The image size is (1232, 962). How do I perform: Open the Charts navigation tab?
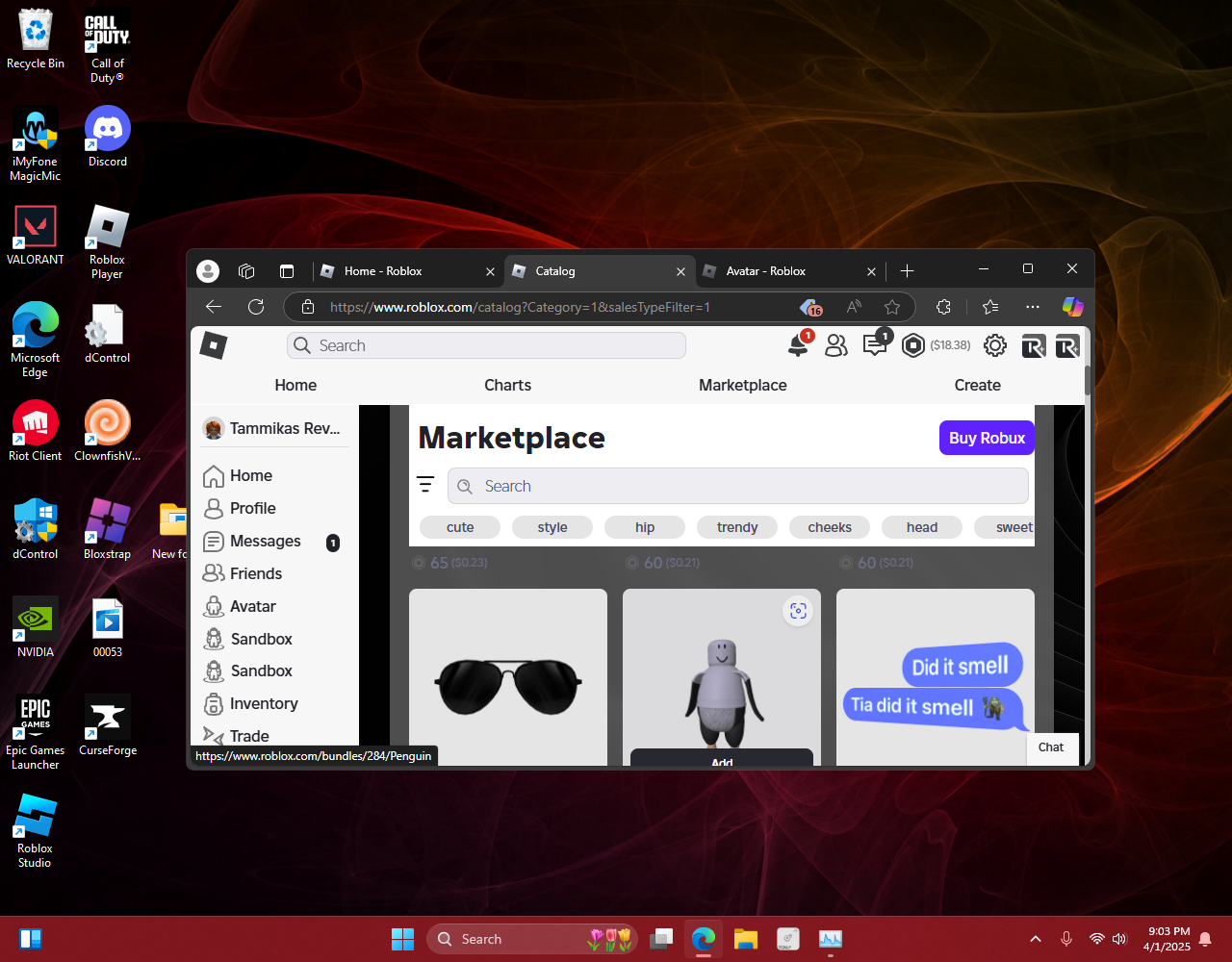507,385
